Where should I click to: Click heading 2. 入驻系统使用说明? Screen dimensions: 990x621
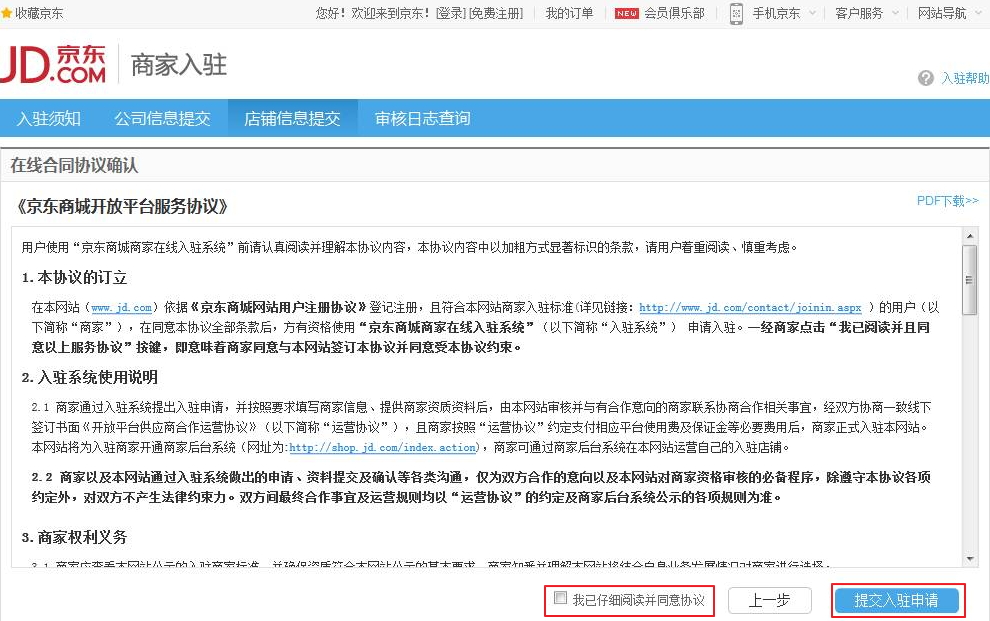[x=90, y=377]
